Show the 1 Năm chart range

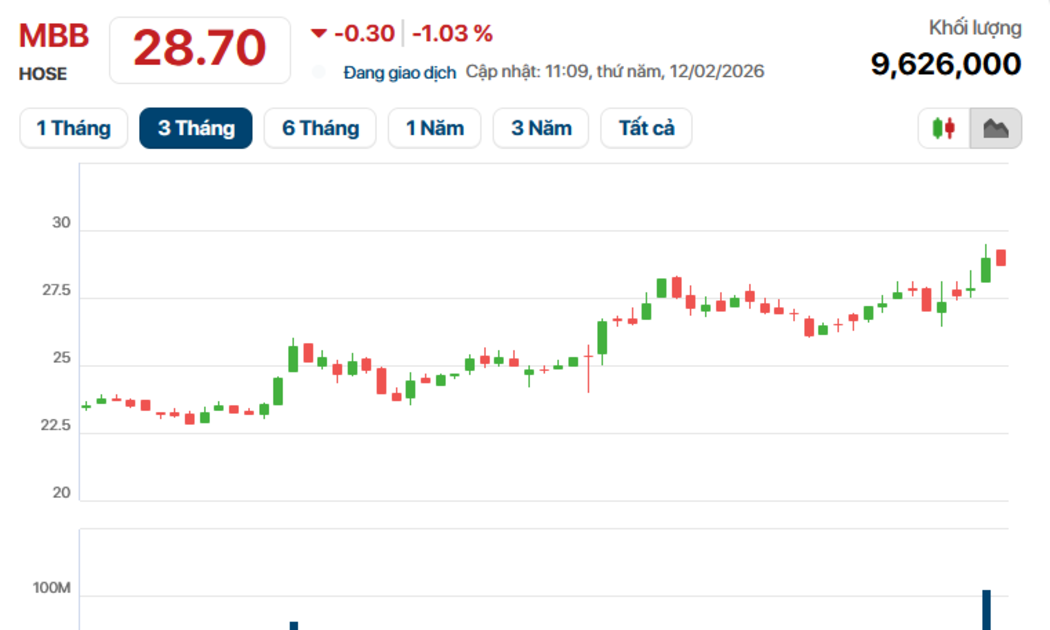435,128
